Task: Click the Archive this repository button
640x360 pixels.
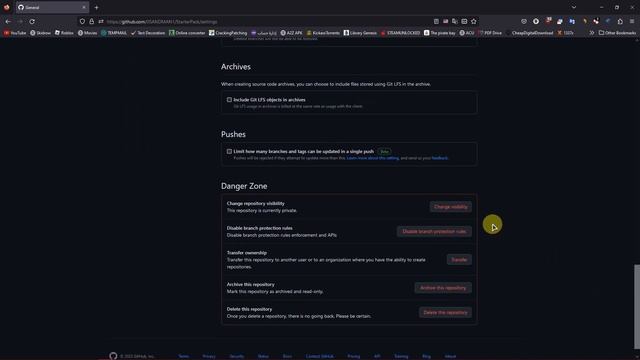Action: [443, 288]
